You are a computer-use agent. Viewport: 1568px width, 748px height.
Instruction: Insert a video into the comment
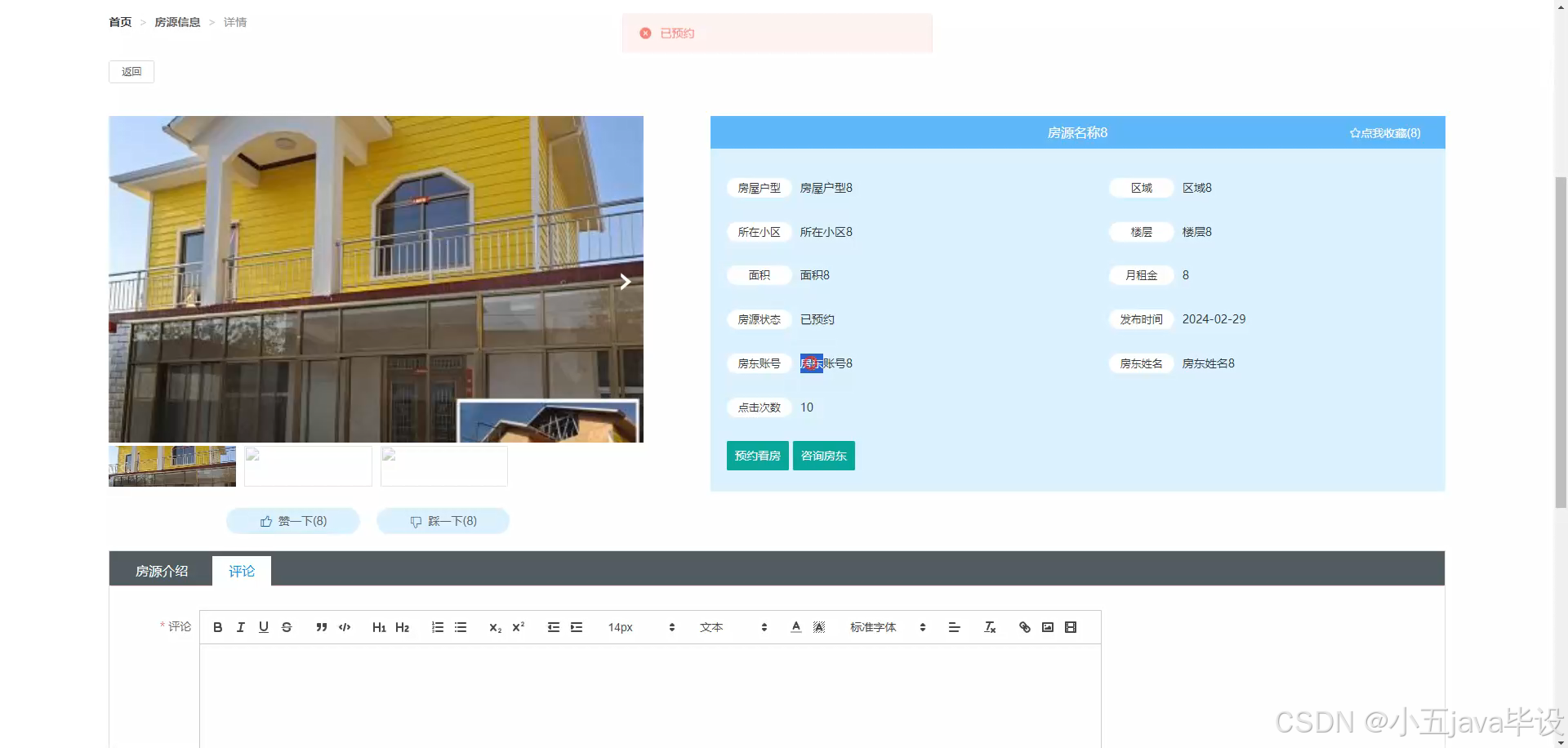[1071, 627]
